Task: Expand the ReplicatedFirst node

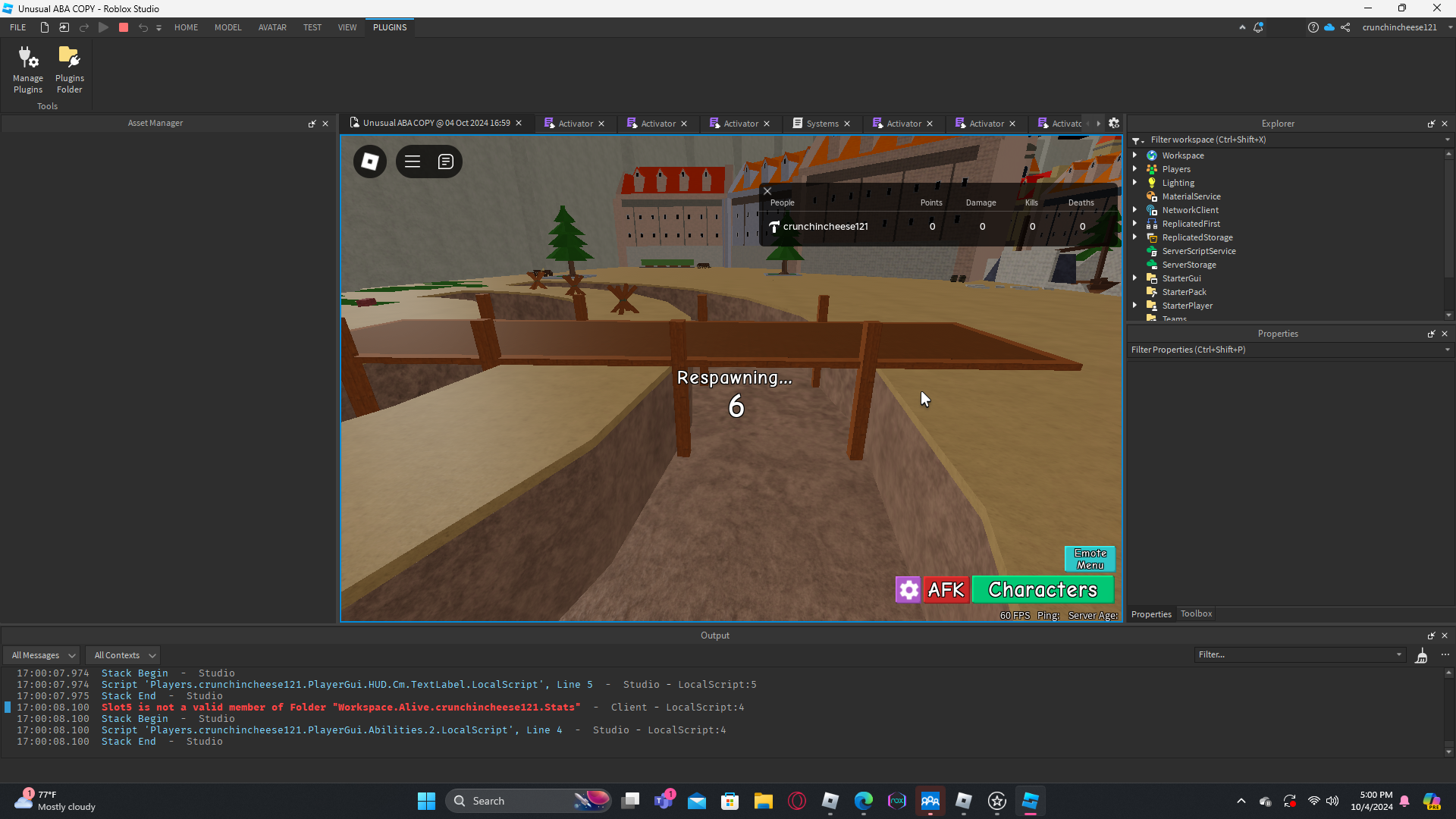Action: [x=1135, y=223]
